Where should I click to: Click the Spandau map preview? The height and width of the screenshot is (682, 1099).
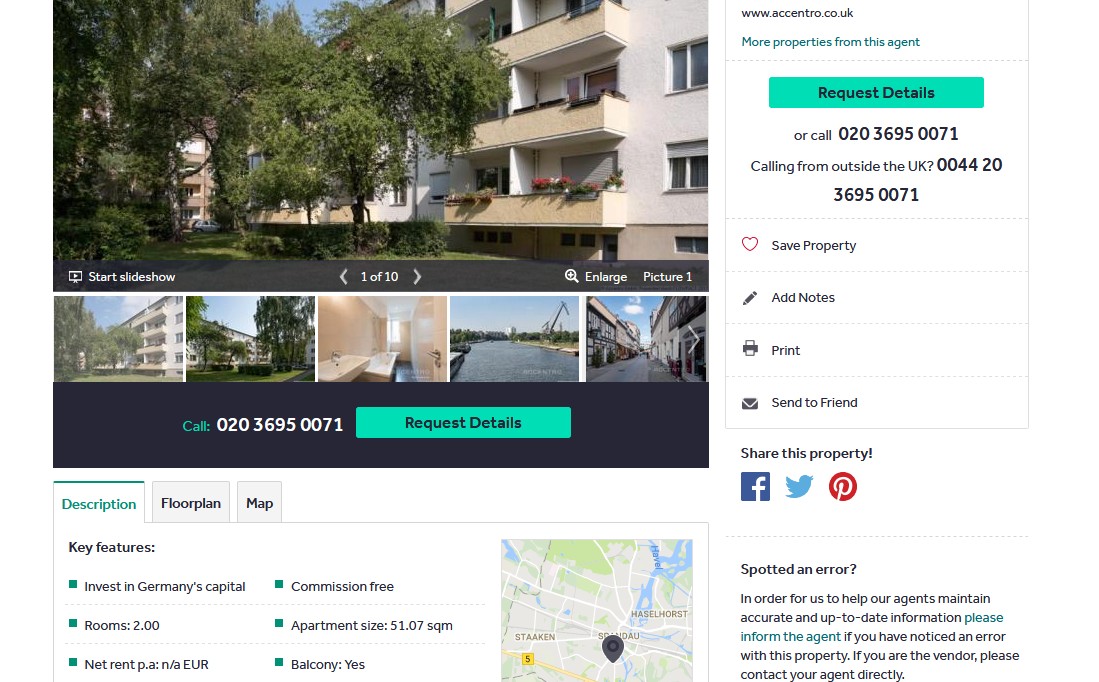point(597,610)
